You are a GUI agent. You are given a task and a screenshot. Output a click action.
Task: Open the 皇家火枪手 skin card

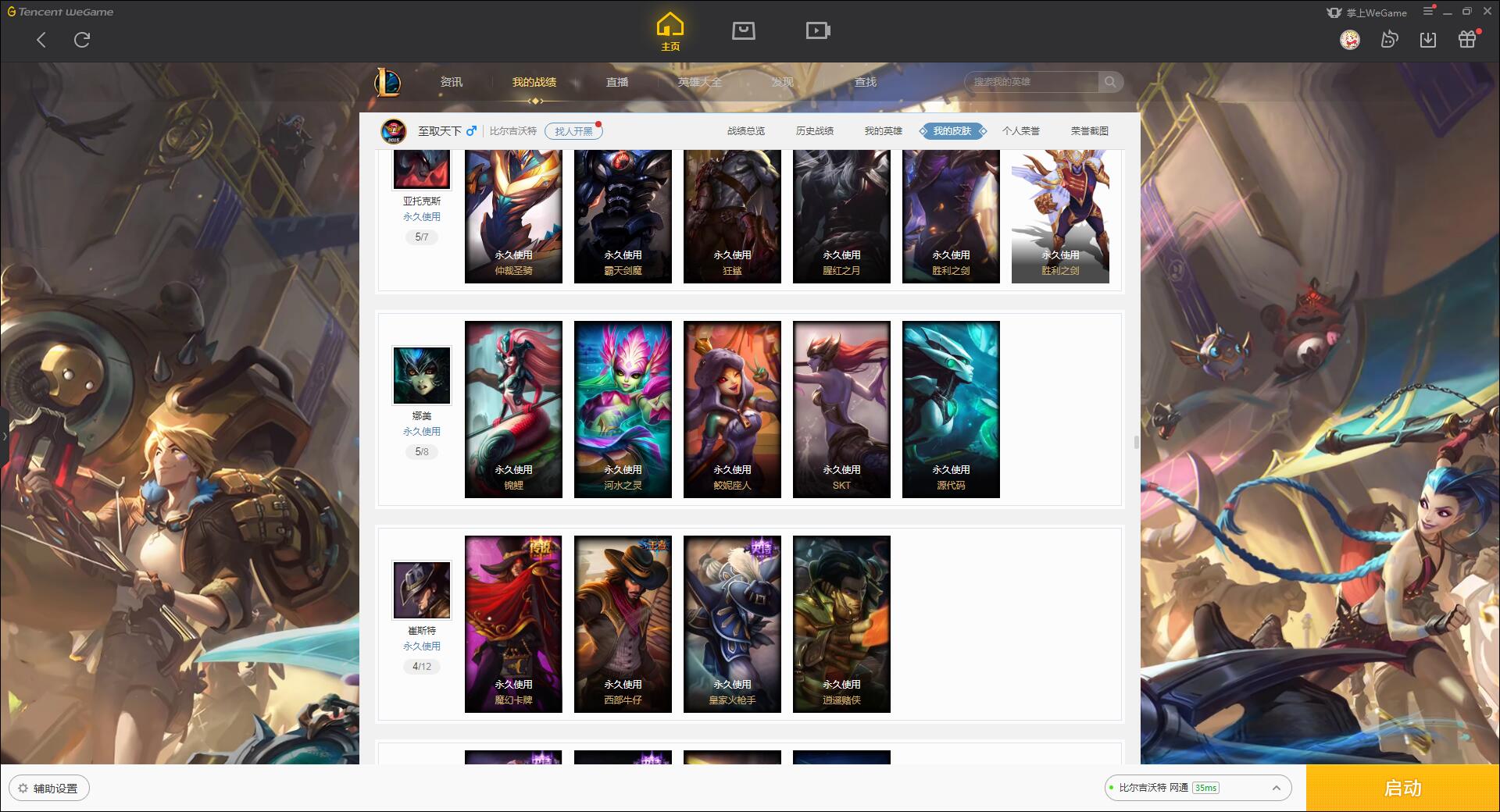(x=732, y=624)
